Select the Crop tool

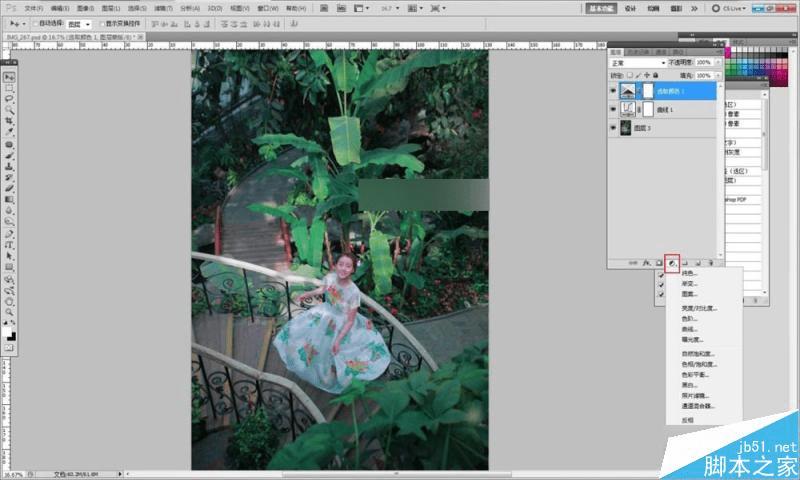coord(10,121)
